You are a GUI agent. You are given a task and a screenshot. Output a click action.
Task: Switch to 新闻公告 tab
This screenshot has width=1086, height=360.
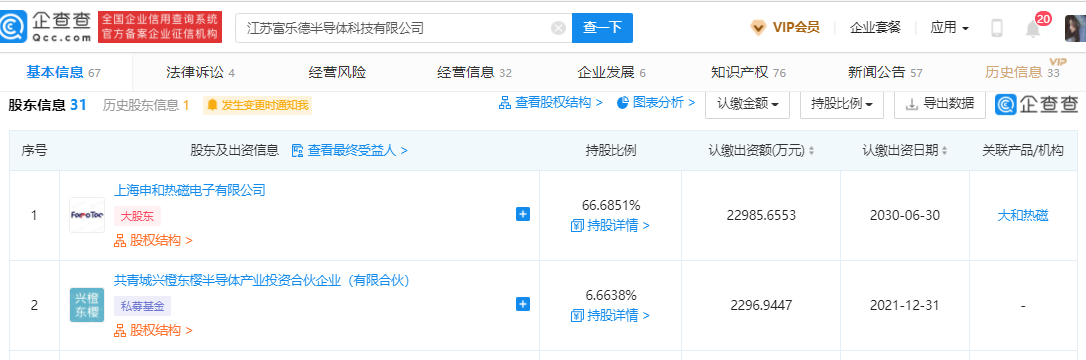point(885,72)
